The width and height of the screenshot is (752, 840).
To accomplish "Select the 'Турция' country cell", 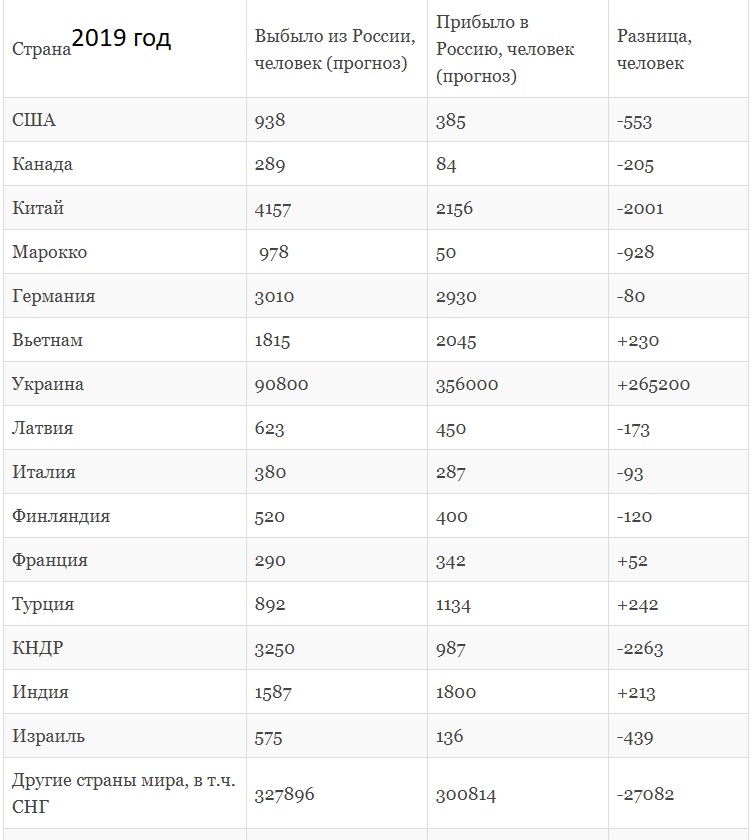I will 43,604.
